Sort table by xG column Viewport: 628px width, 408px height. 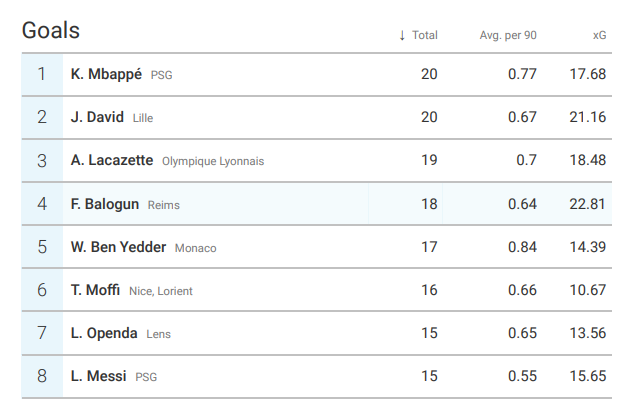pos(599,35)
